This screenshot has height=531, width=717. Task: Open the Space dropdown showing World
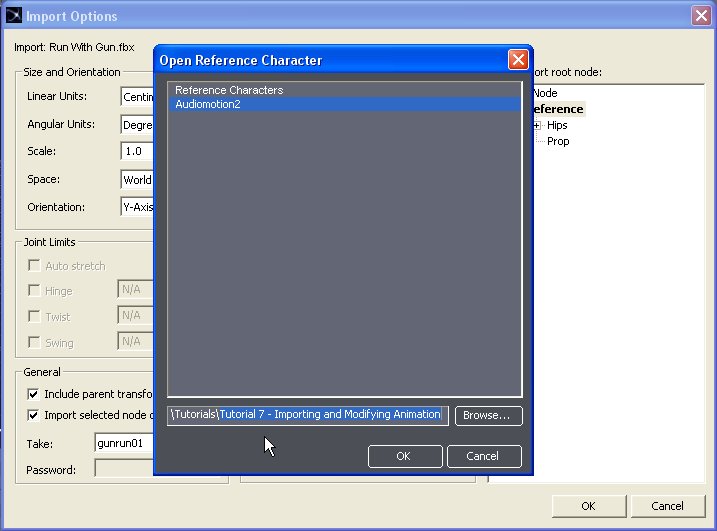pyautogui.click(x=137, y=180)
